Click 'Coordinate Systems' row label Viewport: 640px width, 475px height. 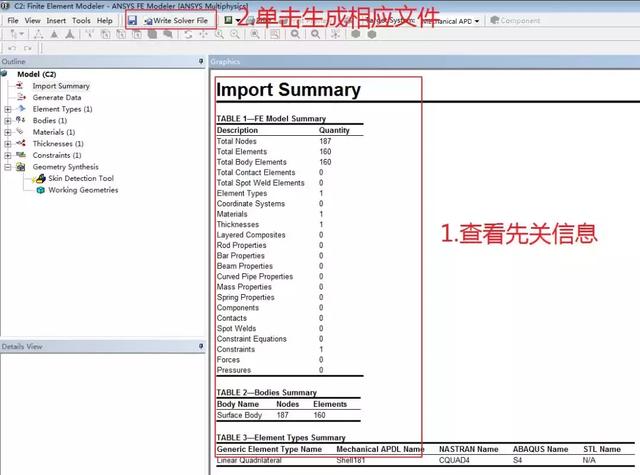(251, 204)
